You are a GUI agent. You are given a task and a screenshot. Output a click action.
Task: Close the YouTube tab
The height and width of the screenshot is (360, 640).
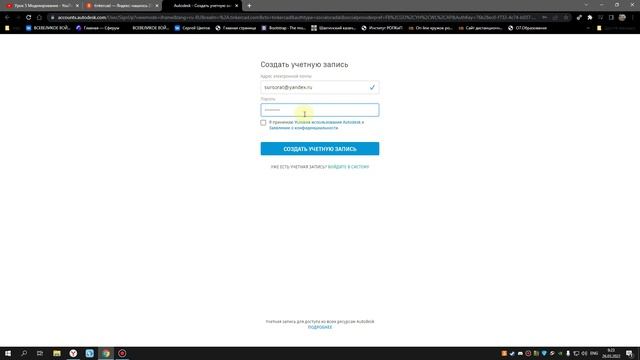(x=77, y=6)
